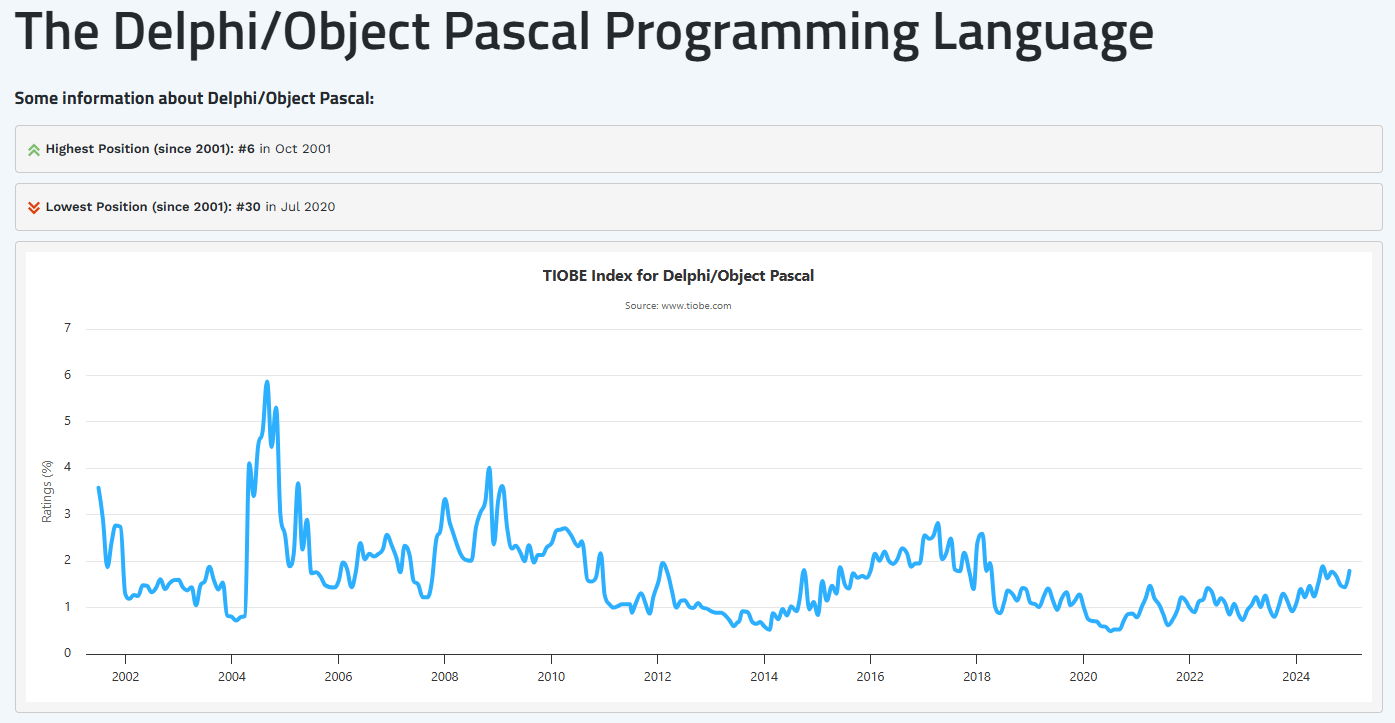Click the 7 label on the y-axis
The width and height of the screenshot is (1395, 723).
coord(67,328)
